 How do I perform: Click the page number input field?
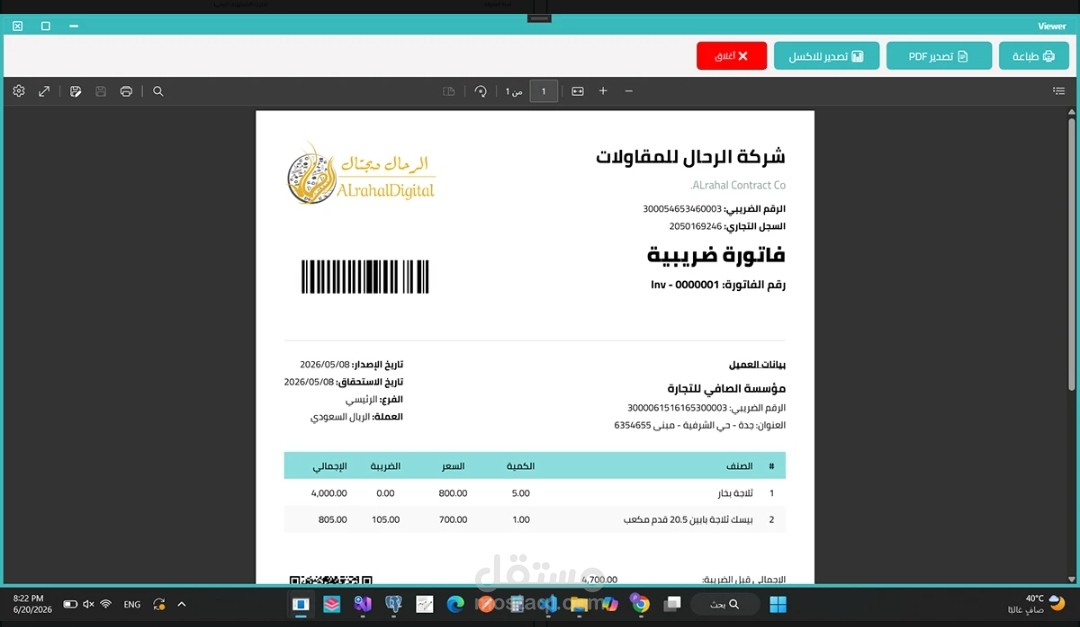click(543, 91)
